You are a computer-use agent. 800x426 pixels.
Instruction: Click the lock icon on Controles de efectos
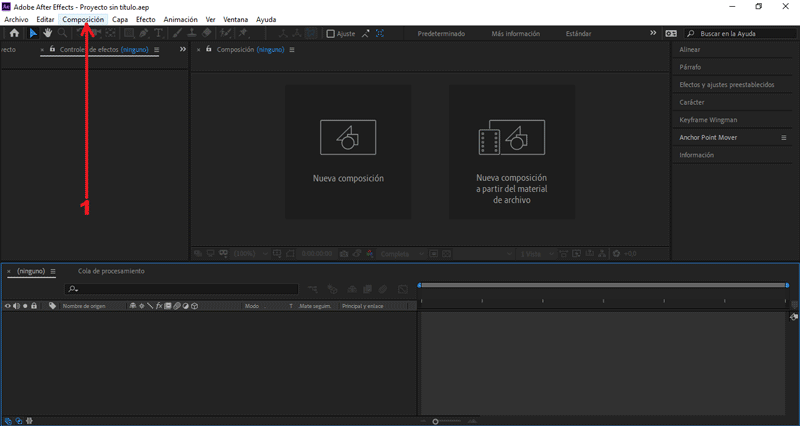tap(52, 49)
